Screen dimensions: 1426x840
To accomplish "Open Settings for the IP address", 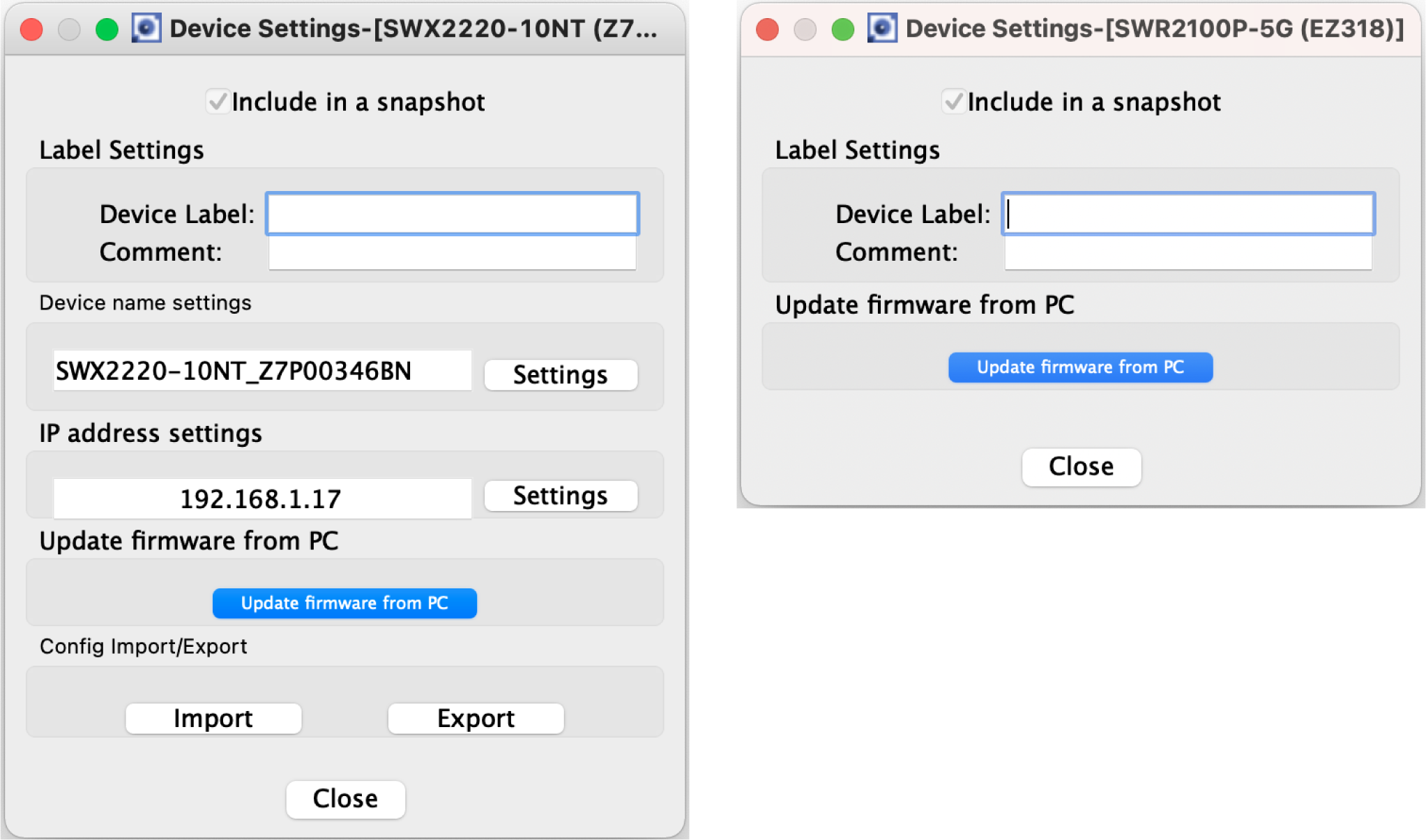I will 561,496.
